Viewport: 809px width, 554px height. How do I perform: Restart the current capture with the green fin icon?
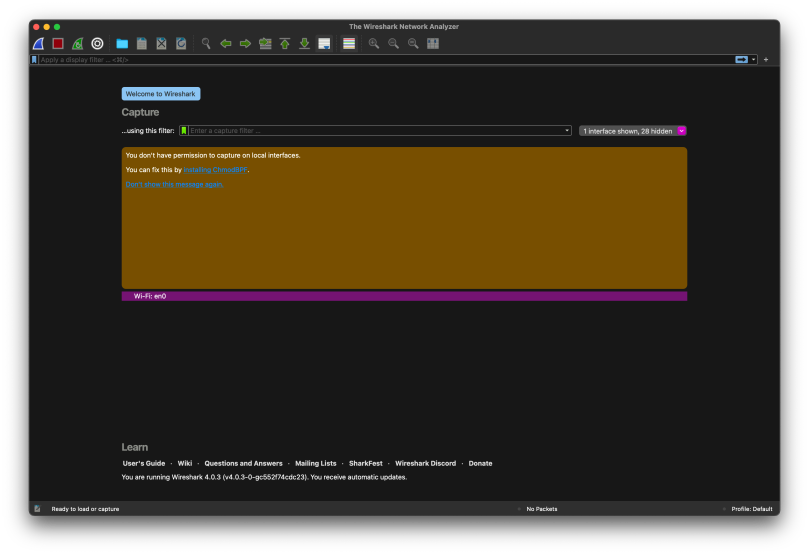pos(77,44)
